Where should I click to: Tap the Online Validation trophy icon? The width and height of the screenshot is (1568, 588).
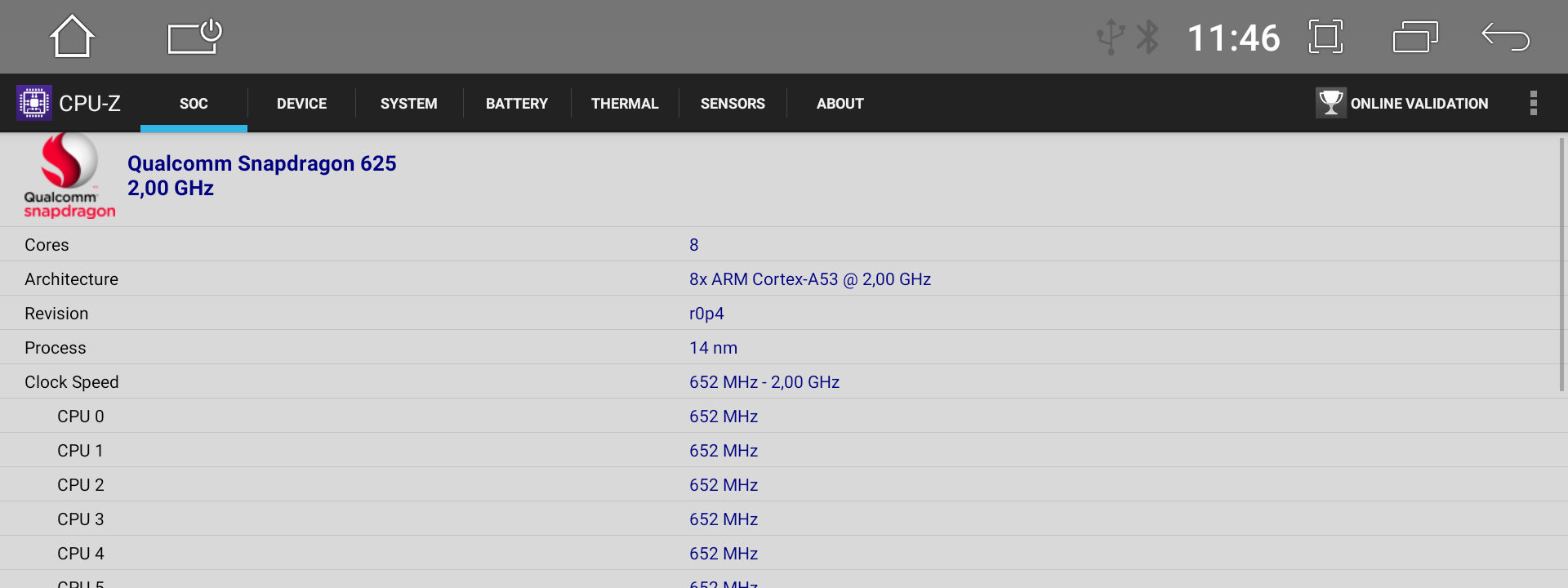pos(1331,103)
